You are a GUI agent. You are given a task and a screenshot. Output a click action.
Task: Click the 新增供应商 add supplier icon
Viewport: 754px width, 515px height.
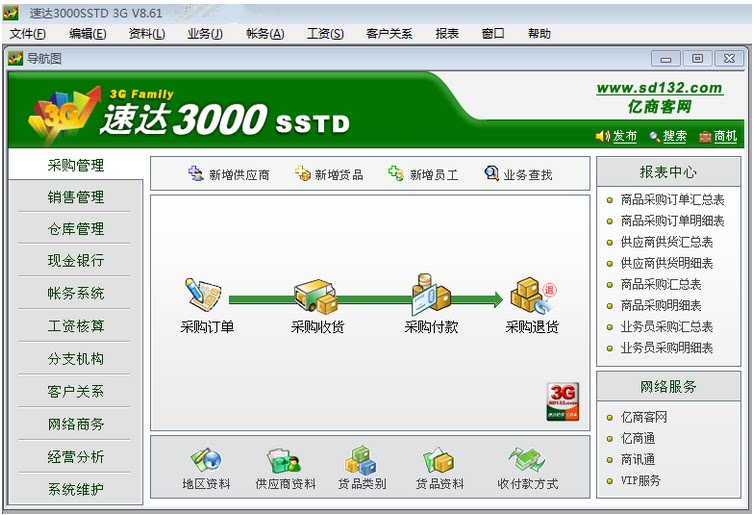pyautogui.click(x=196, y=174)
